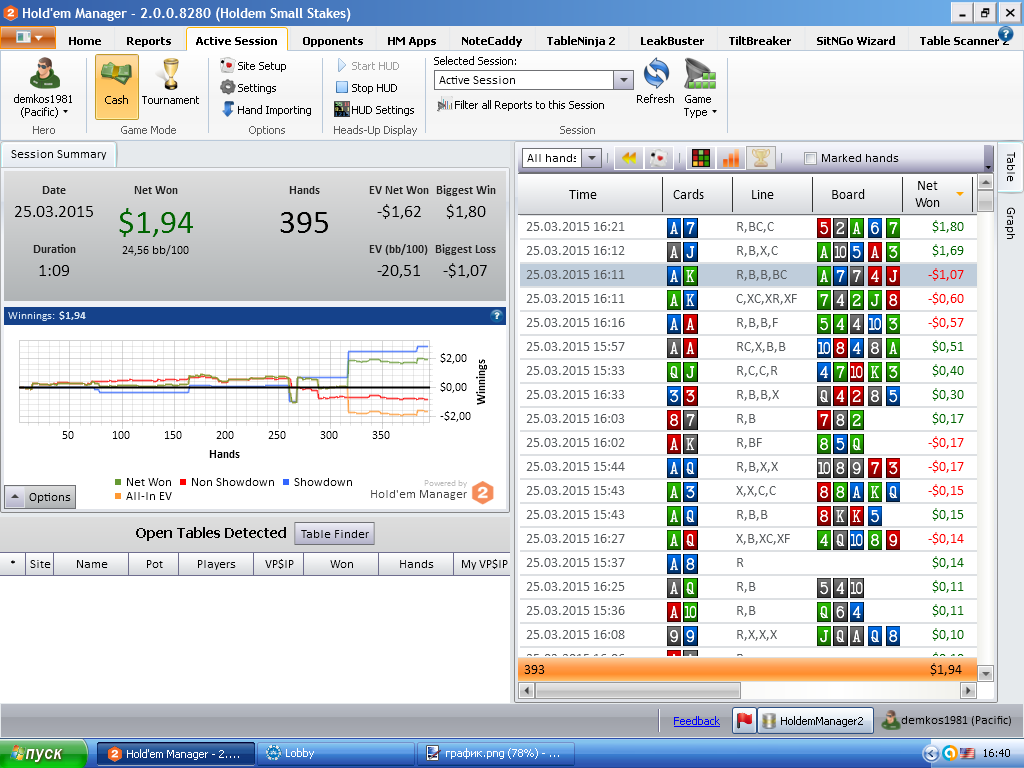Click the -$1,07 net won cell
The height and width of the screenshot is (768, 1024).
946,275
